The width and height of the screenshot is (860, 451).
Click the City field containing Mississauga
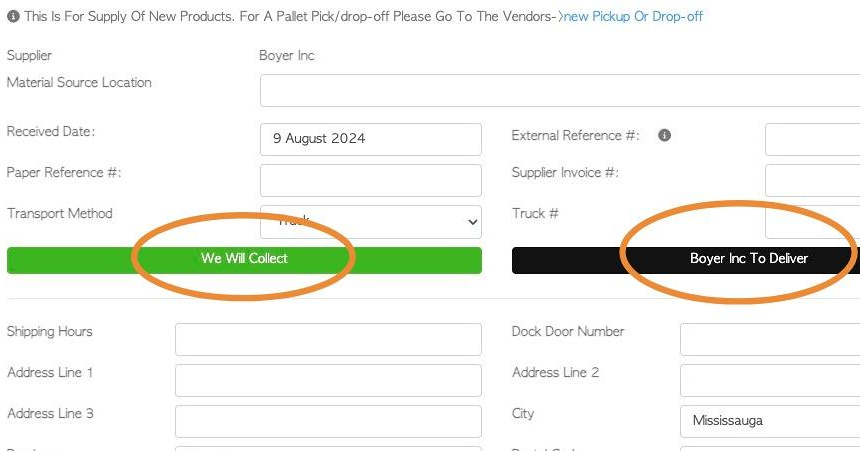[x=770, y=421]
